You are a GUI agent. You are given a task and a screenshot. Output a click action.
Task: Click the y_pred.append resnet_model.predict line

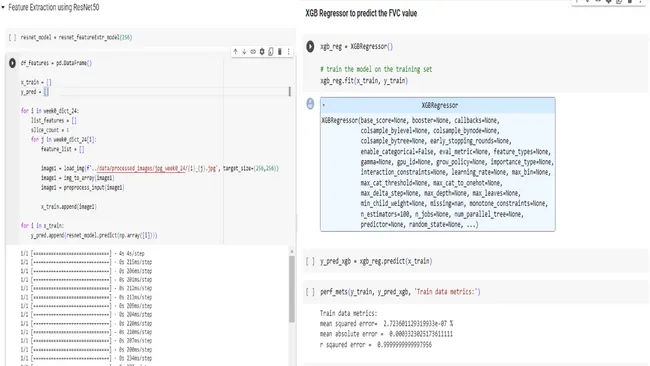click(94, 235)
